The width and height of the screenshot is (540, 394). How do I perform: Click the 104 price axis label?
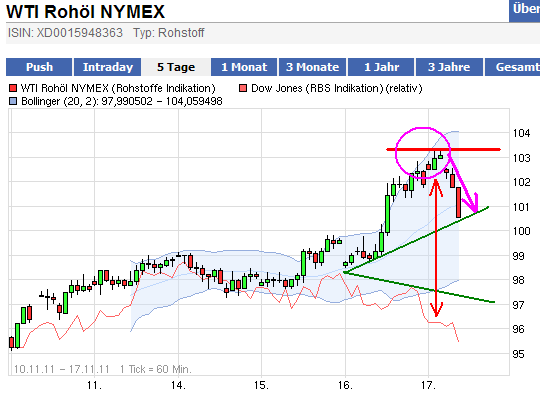tap(521, 133)
